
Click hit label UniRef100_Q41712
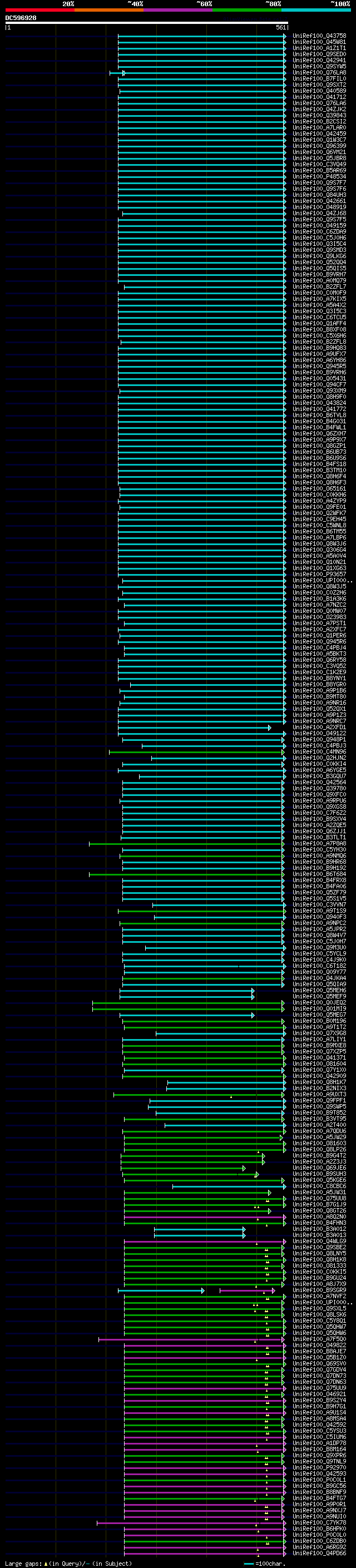point(319,97)
